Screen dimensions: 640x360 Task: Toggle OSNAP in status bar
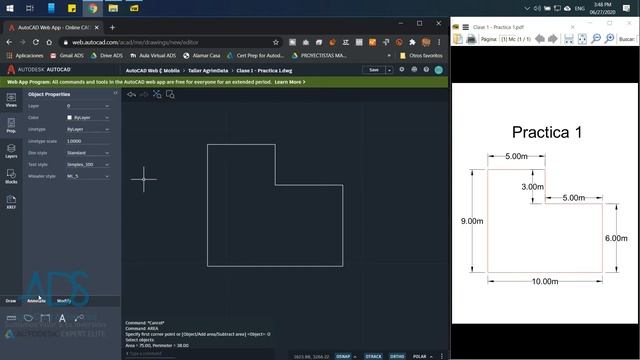343,356
